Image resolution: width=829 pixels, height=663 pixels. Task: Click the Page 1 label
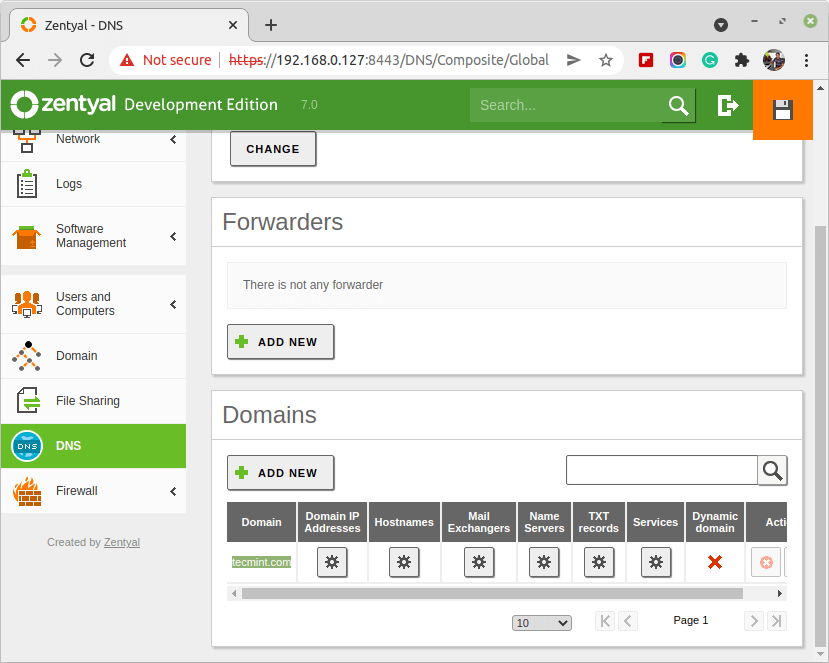[690, 620]
